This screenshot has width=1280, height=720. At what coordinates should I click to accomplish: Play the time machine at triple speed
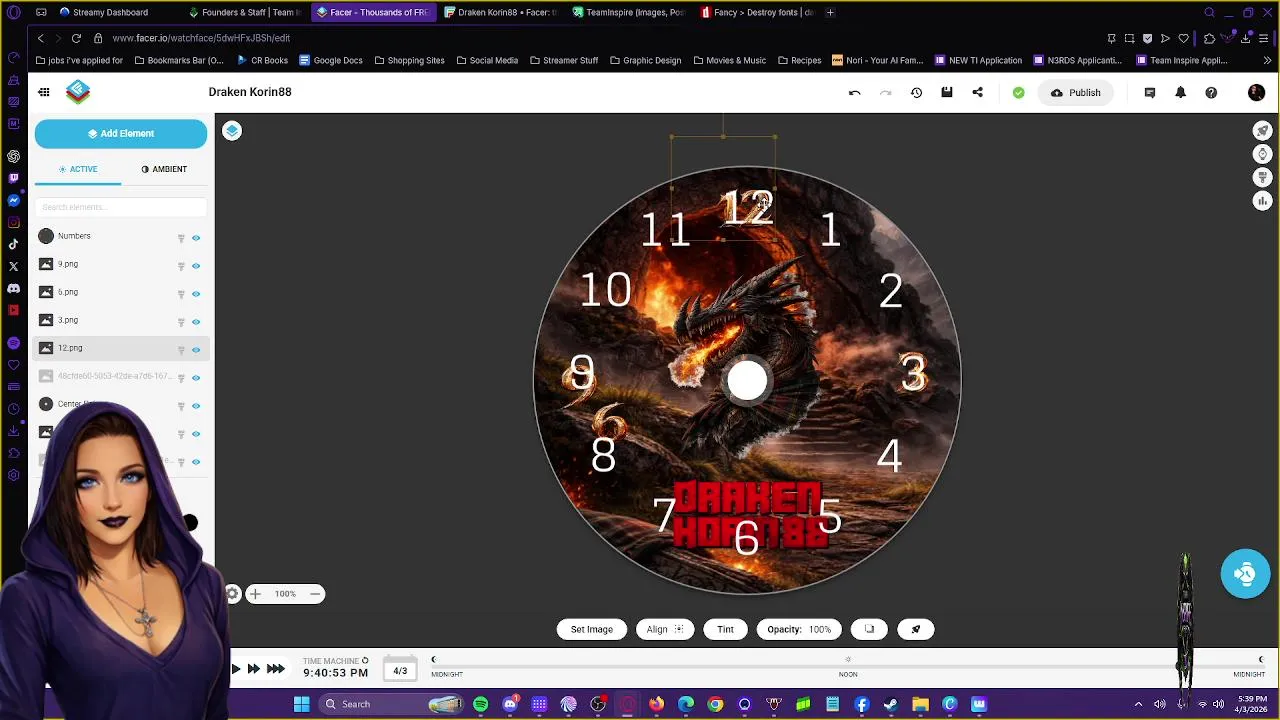276,669
